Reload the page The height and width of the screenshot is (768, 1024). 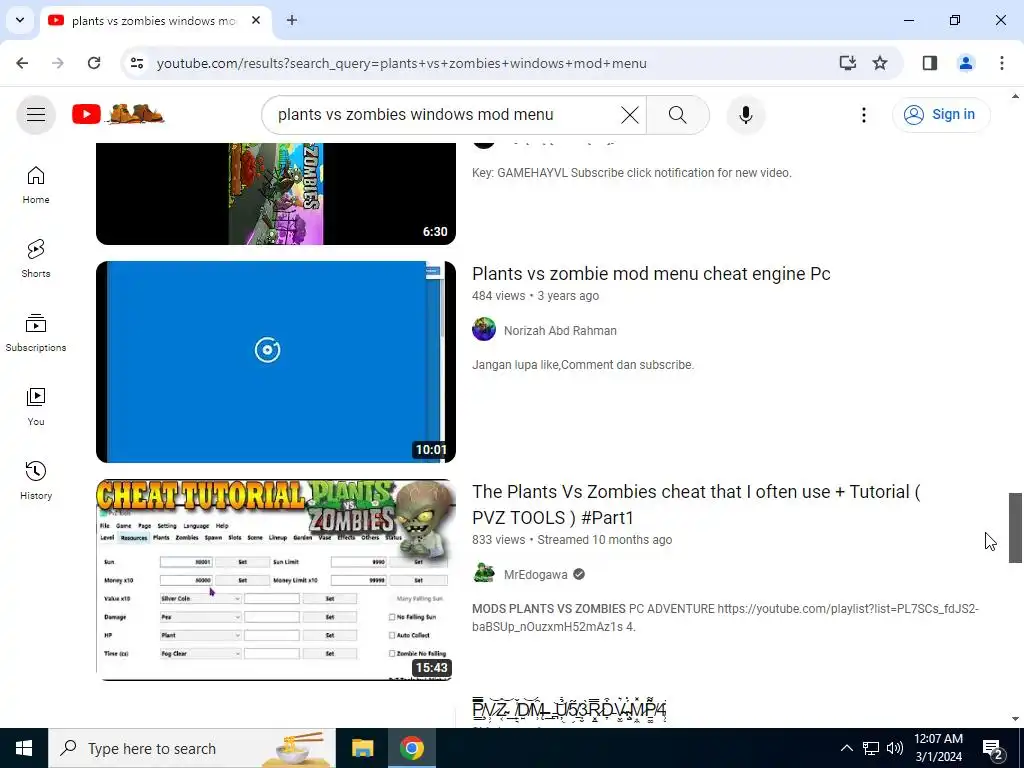click(x=94, y=63)
